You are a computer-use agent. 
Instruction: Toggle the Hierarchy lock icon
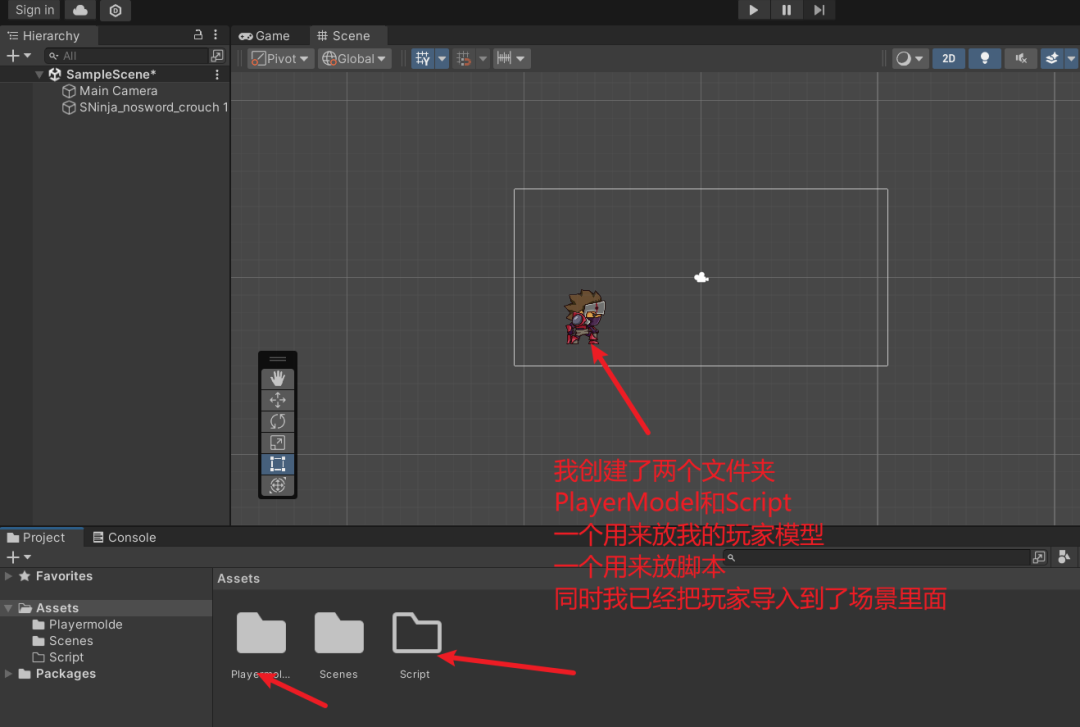pos(198,34)
